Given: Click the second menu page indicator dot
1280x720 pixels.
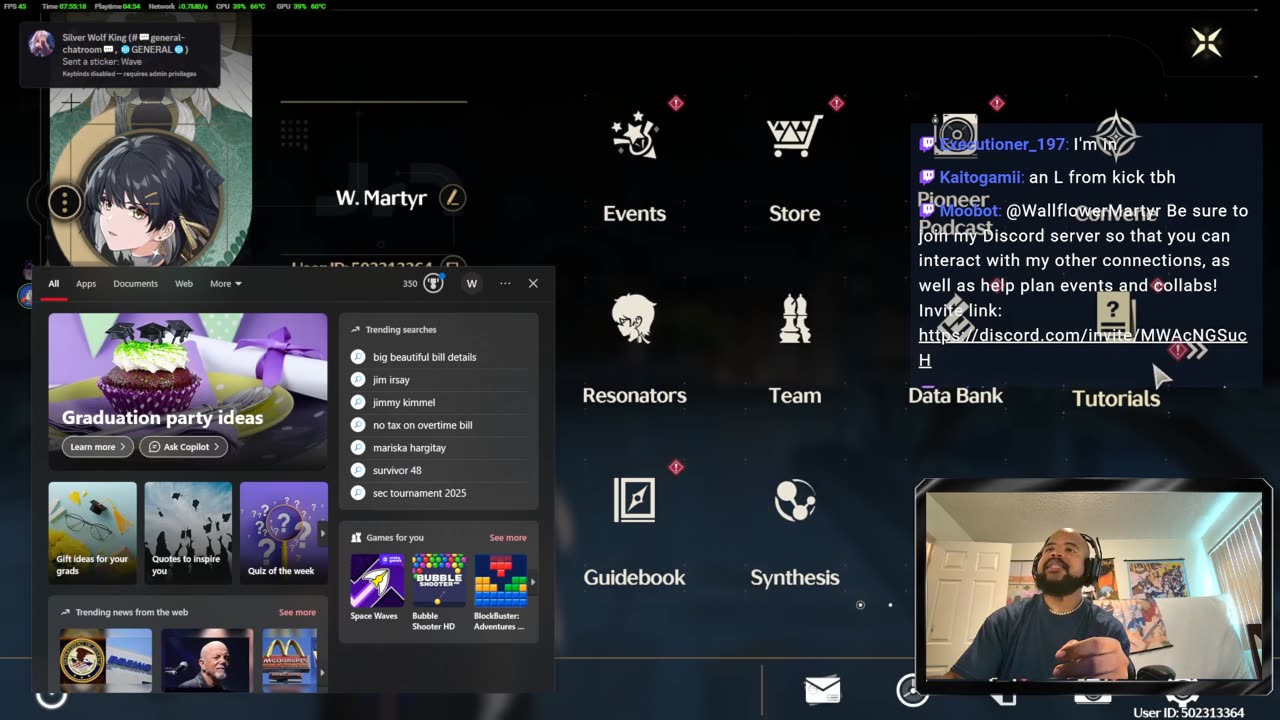Looking at the screenshot, I should [x=890, y=605].
